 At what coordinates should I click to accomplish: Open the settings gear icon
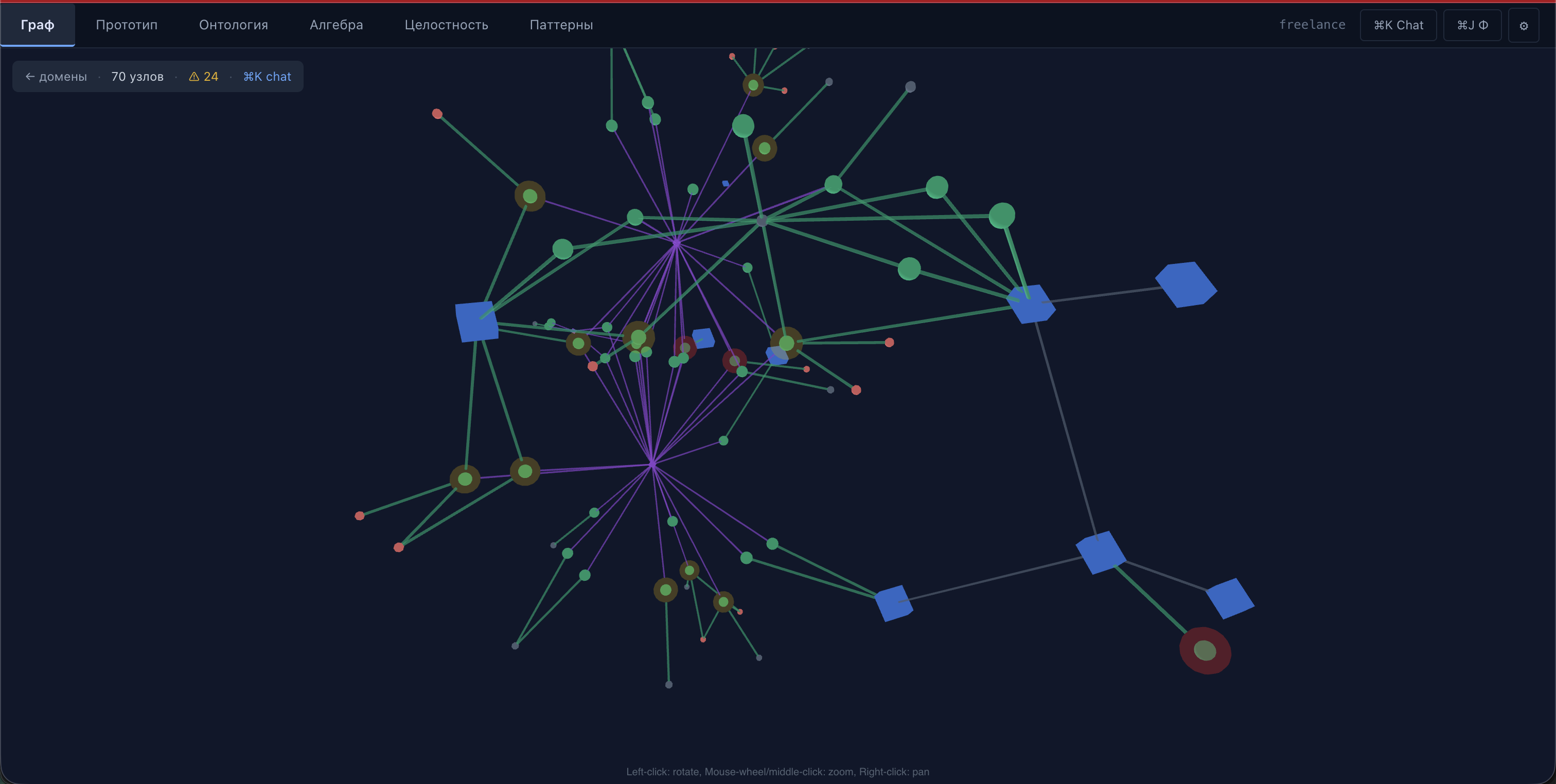[x=1524, y=25]
